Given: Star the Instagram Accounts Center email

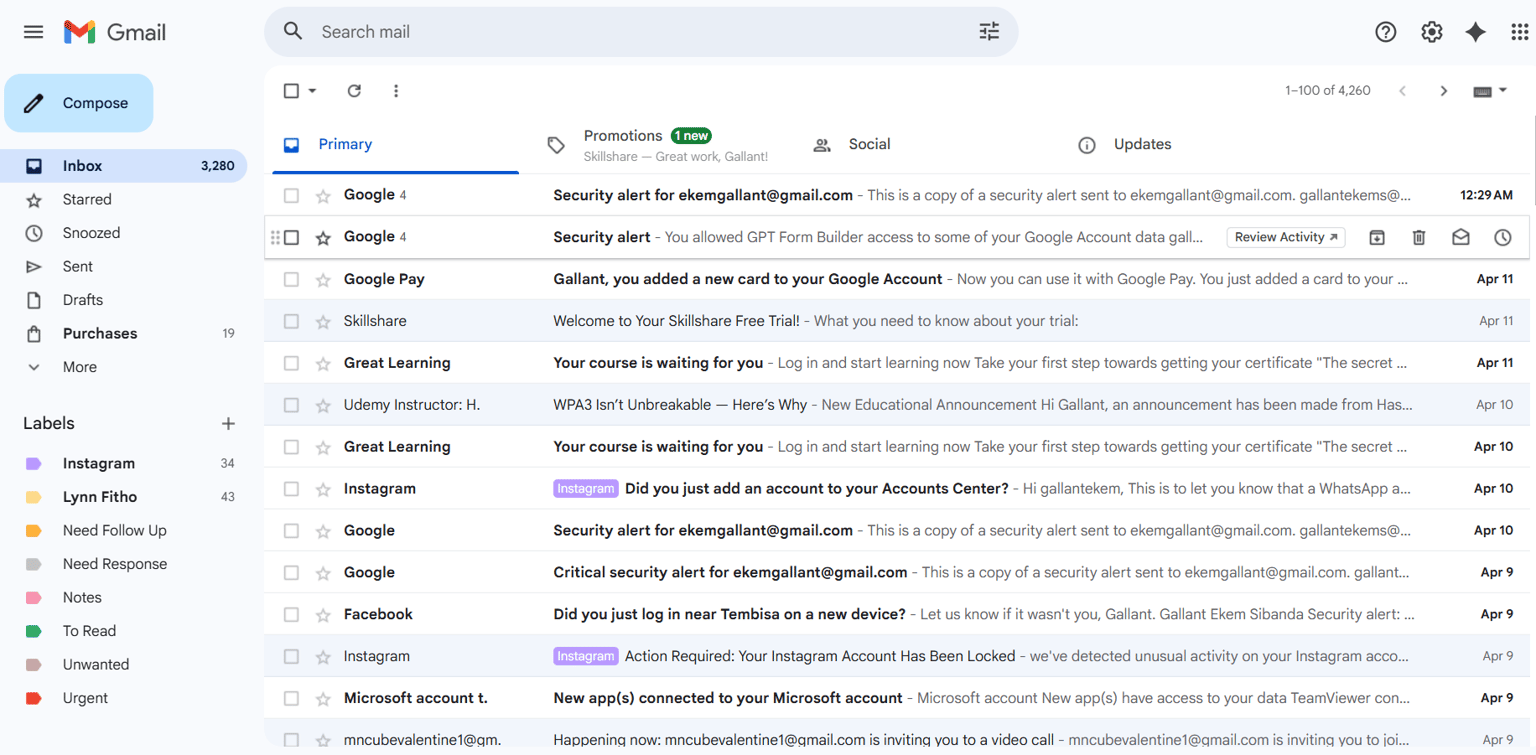Looking at the screenshot, I should coord(323,489).
